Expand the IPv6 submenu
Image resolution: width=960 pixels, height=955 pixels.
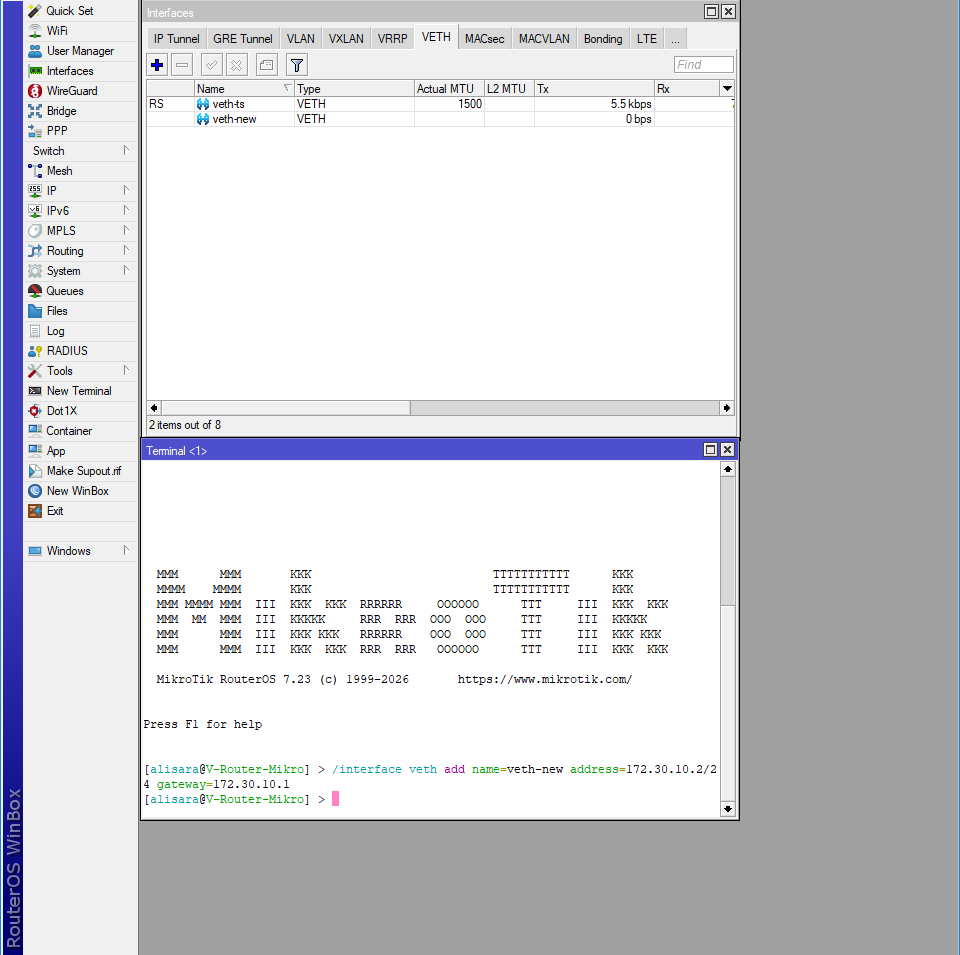pos(80,211)
